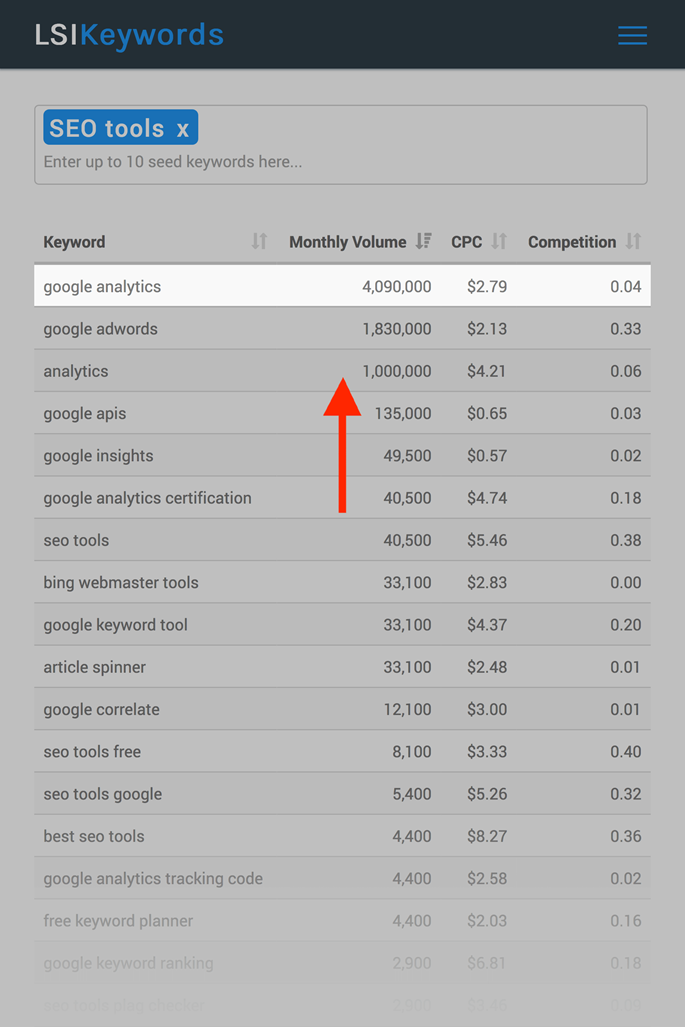
Task: Open the hamburger menu icon
Action: click(x=632, y=35)
